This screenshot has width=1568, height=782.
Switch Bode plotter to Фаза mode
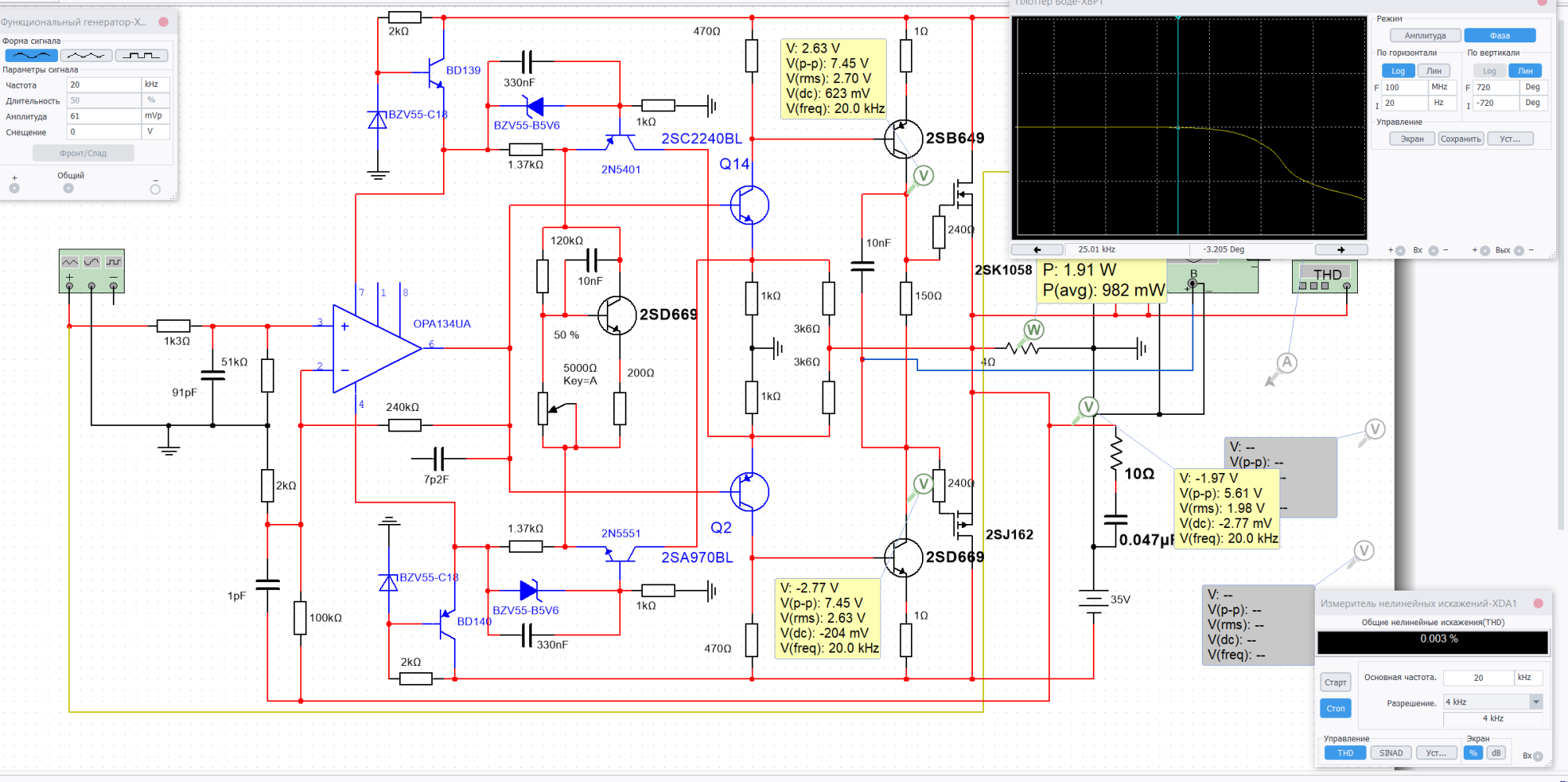pos(1499,35)
